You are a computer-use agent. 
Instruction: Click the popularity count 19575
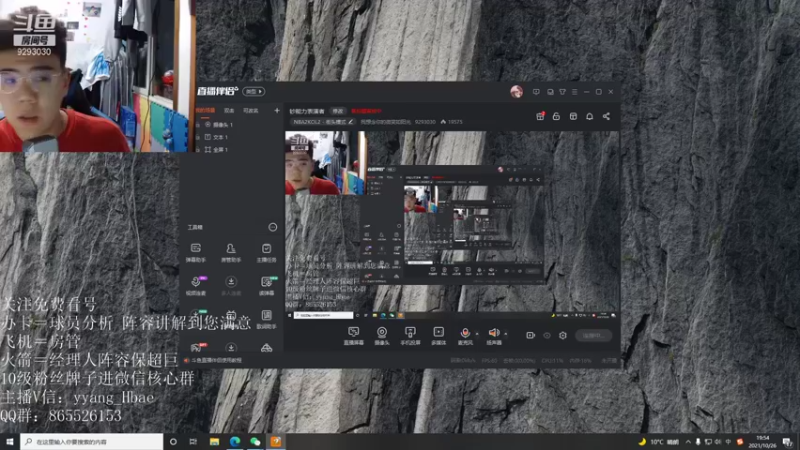455,122
